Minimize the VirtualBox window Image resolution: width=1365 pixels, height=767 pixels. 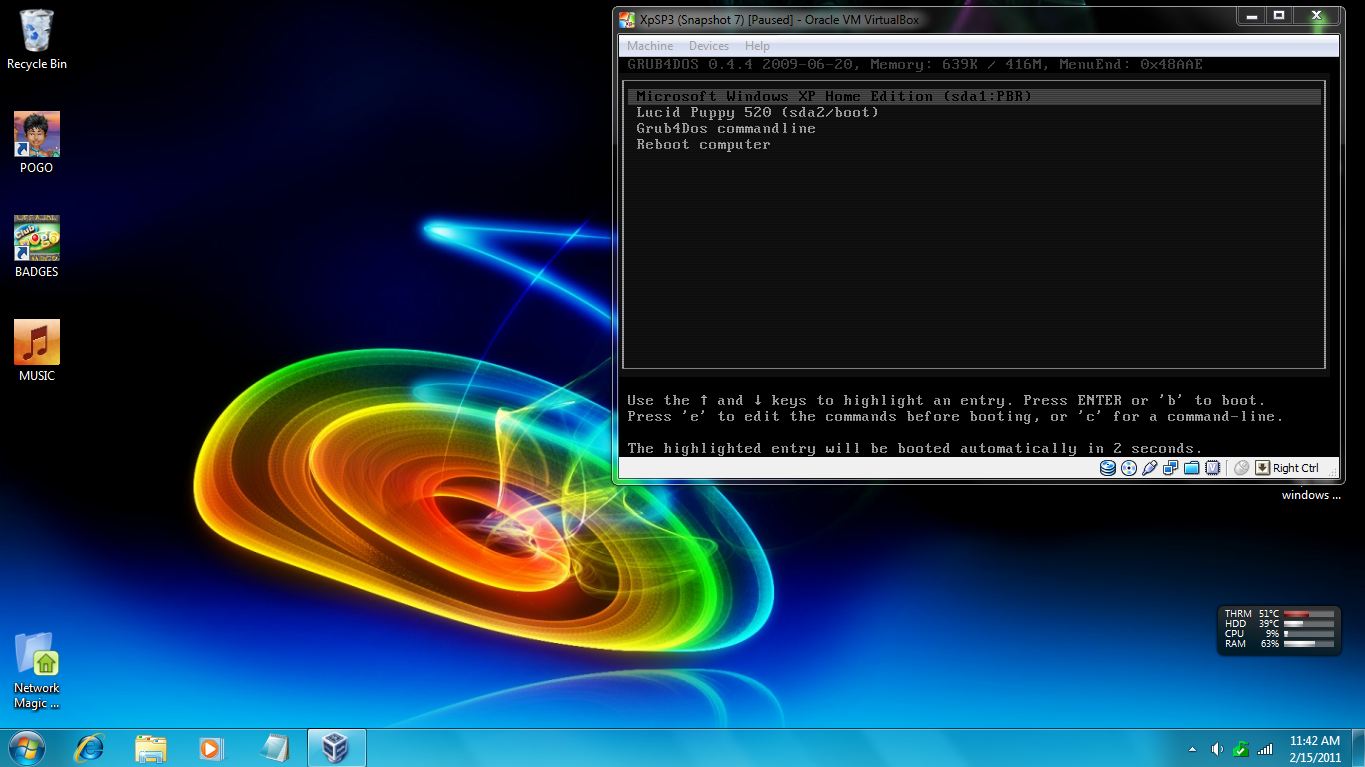1251,16
